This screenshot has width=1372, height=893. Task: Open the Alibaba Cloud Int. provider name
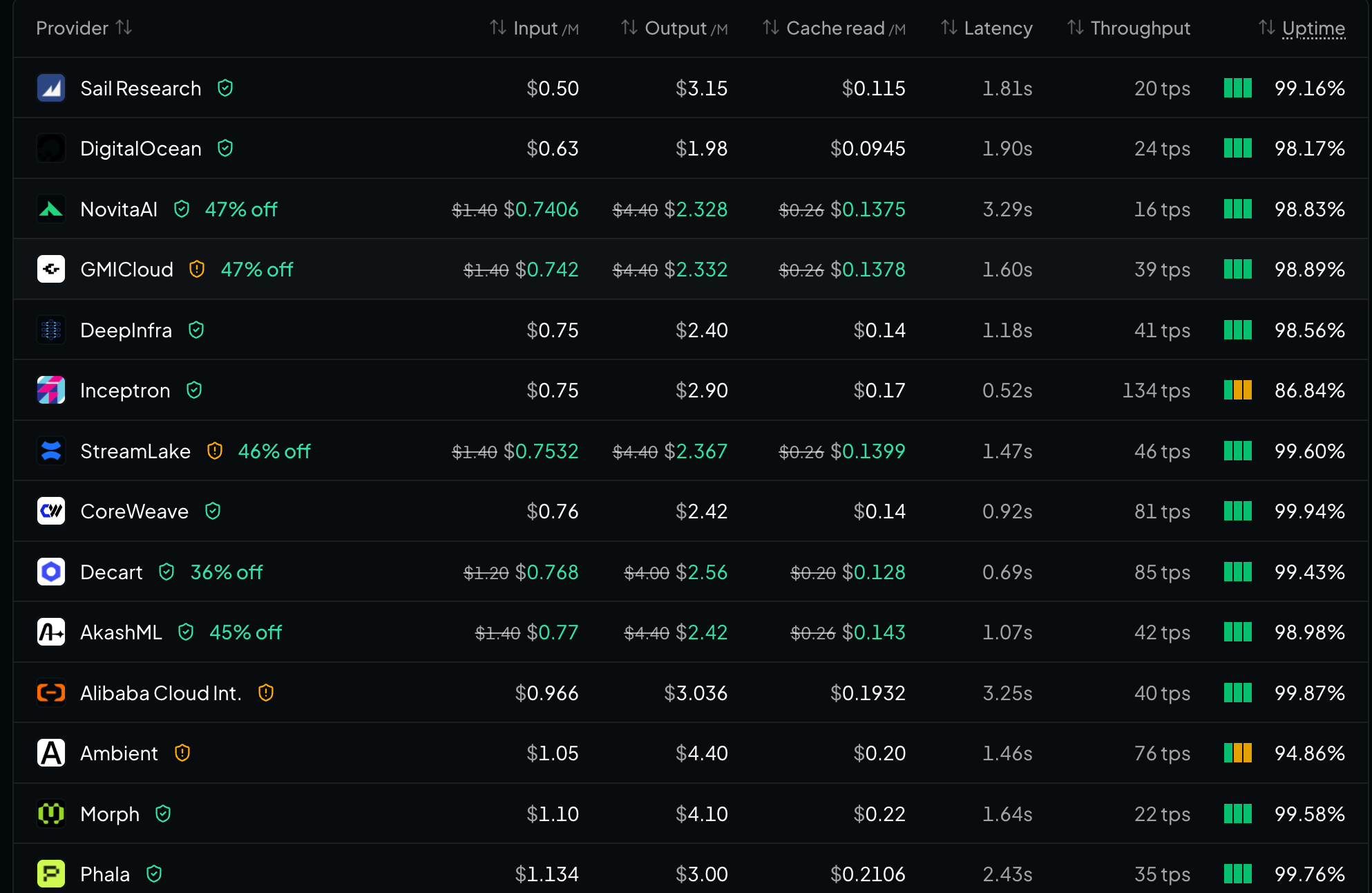pos(161,693)
